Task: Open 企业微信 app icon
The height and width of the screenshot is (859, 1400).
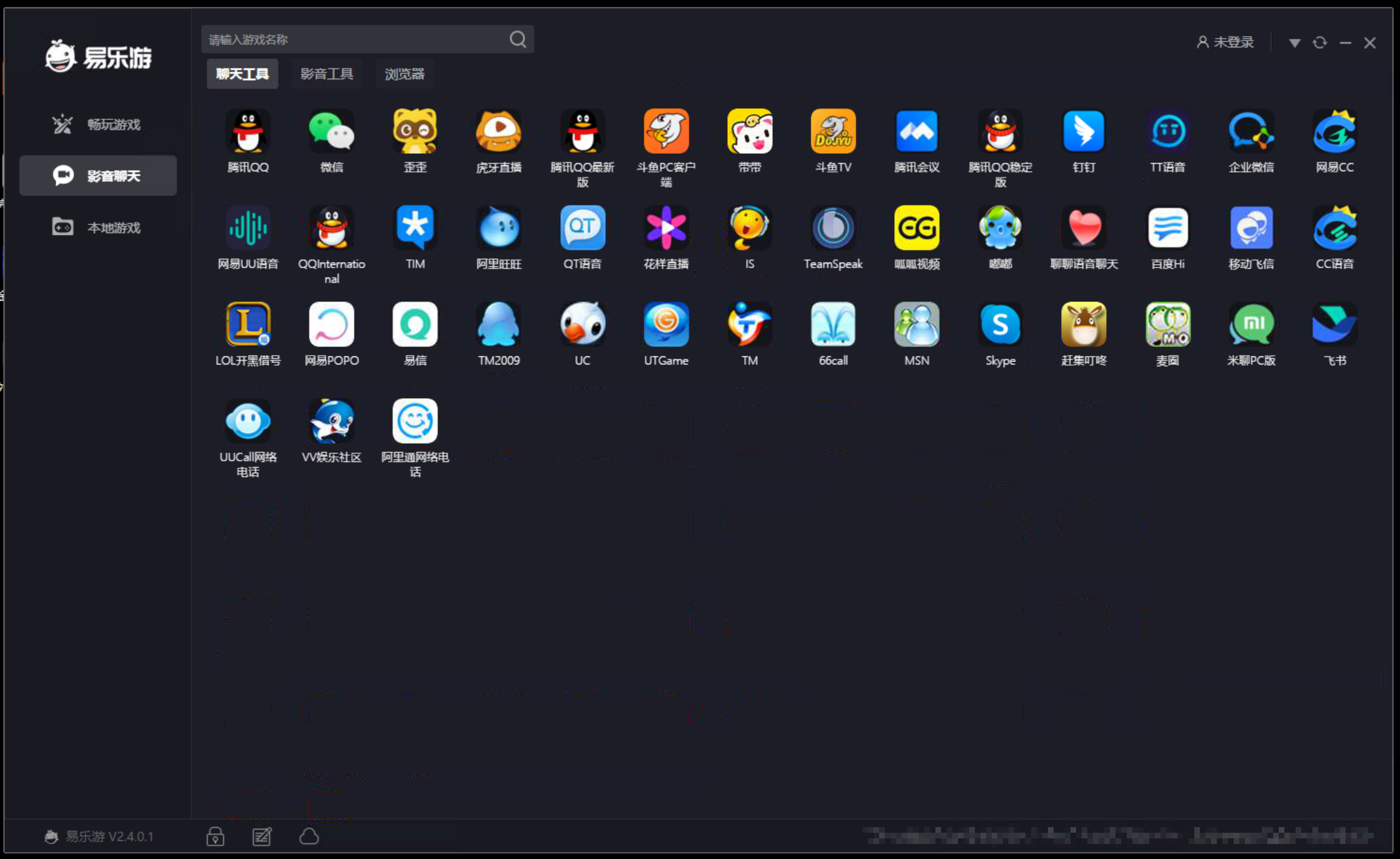Action: 1251,131
